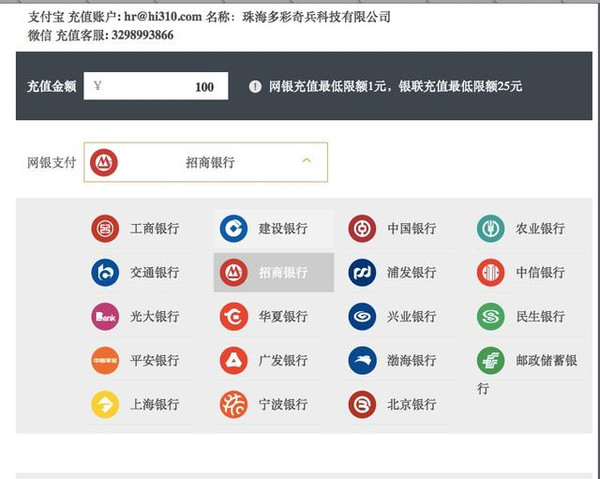600x479 pixels.
Task: Click the 中信银行 red logo icon
Action: point(491,273)
